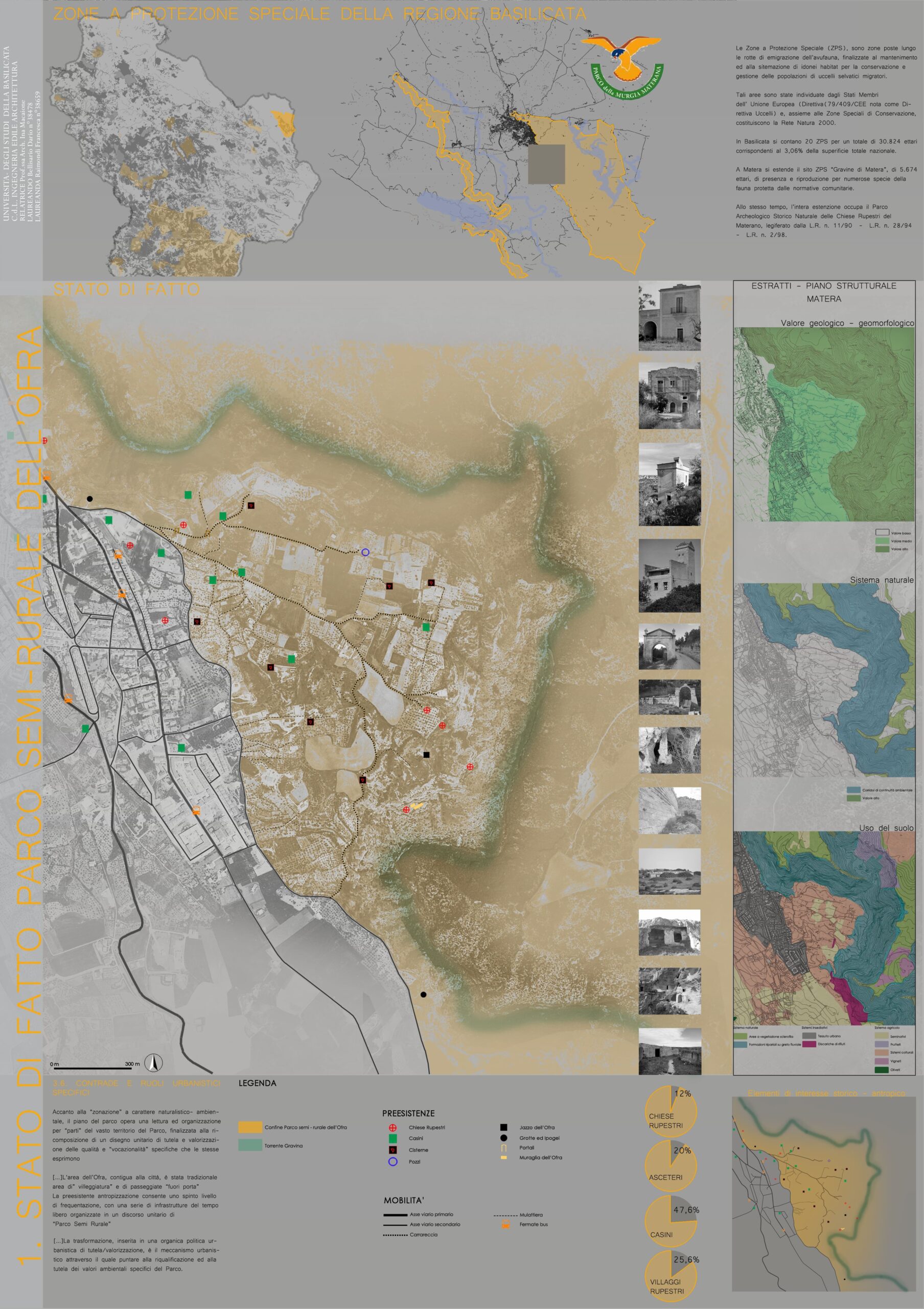Click the 'MOBILITA'' heading
The width and height of the screenshot is (924, 1309).
pos(404,1200)
